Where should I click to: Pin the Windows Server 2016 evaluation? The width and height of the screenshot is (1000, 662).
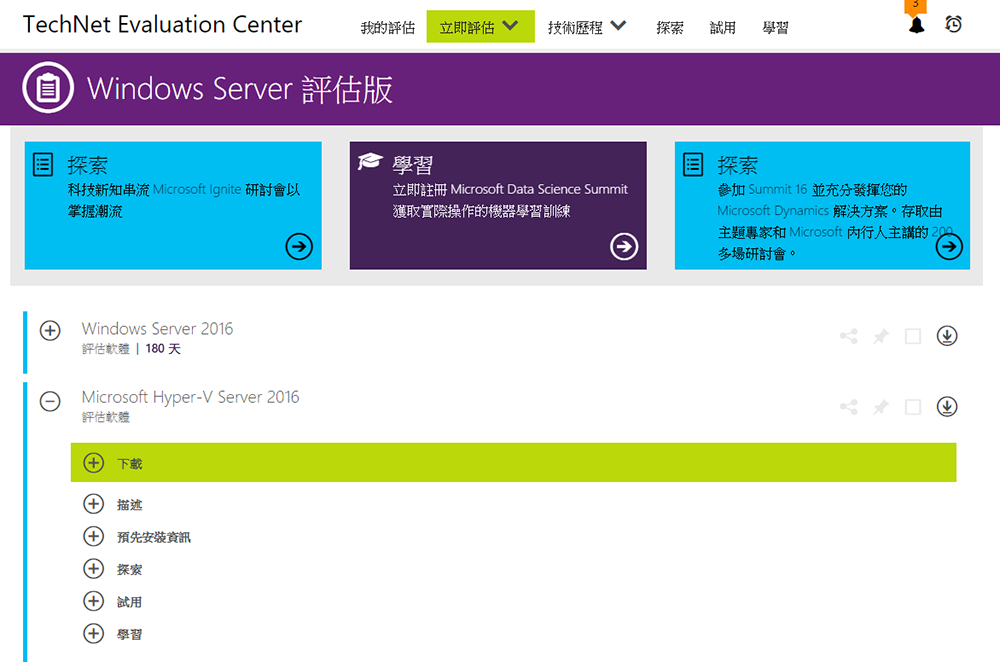click(x=881, y=336)
